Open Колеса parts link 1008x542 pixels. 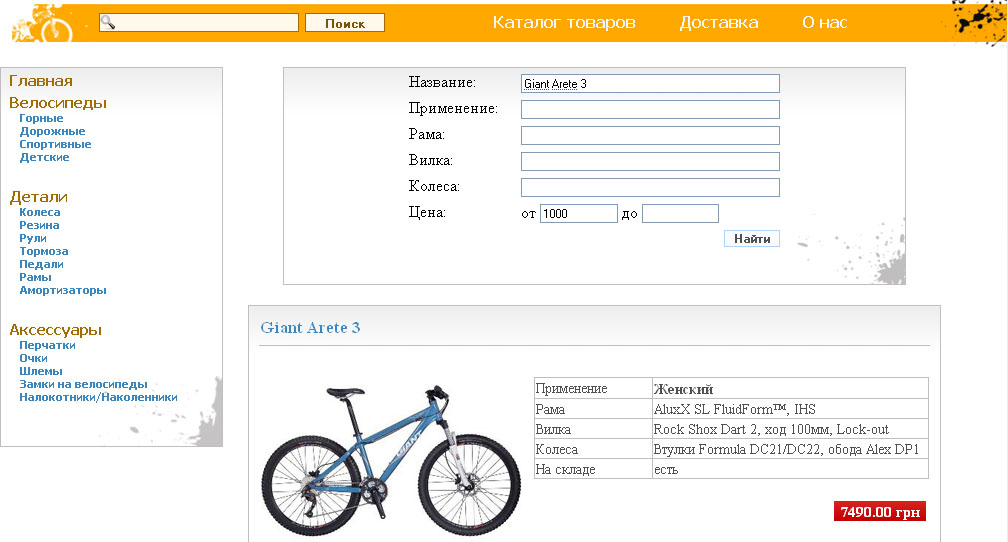coord(40,212)
